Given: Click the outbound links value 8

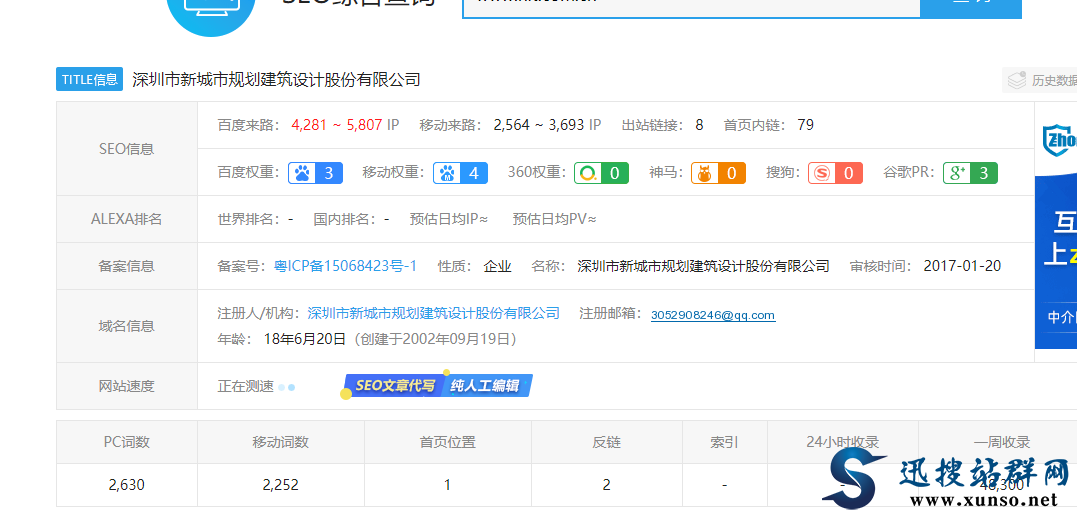Looking at the screenshot, I should (x=699, y=125).
